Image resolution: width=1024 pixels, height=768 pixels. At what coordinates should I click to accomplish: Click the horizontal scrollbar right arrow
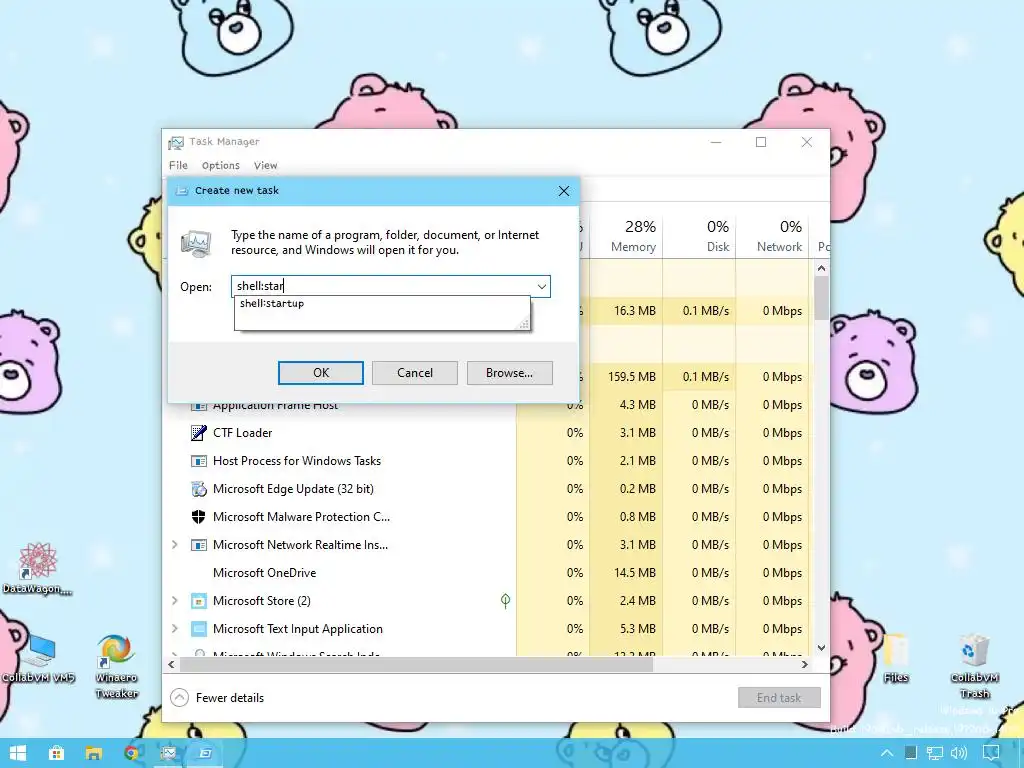pyautogui.click(x=805, y=664)
